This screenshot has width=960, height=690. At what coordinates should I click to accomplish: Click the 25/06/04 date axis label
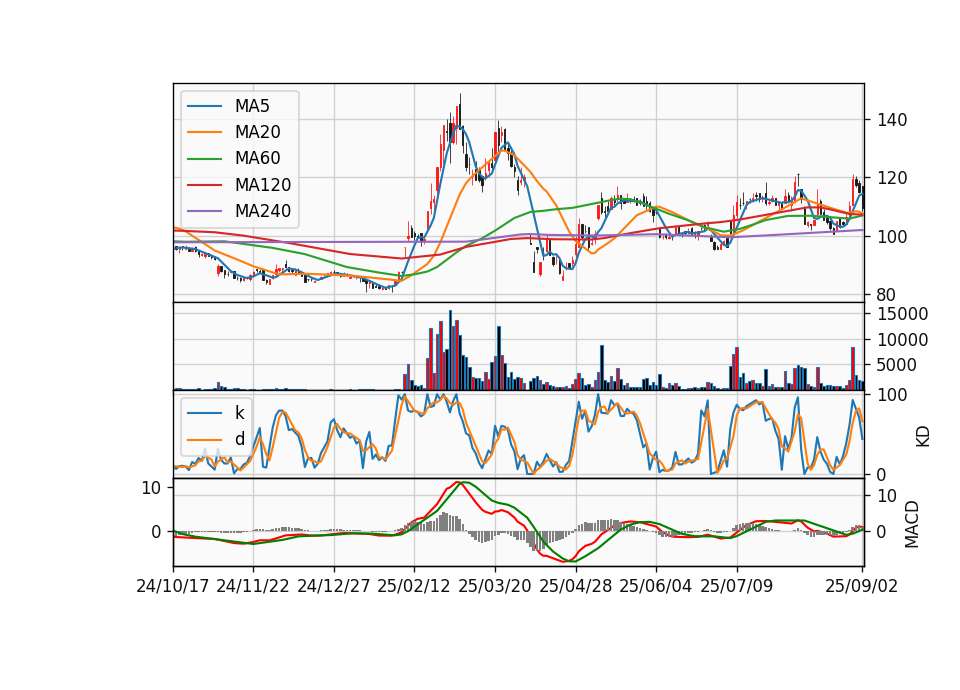[656, 586]
